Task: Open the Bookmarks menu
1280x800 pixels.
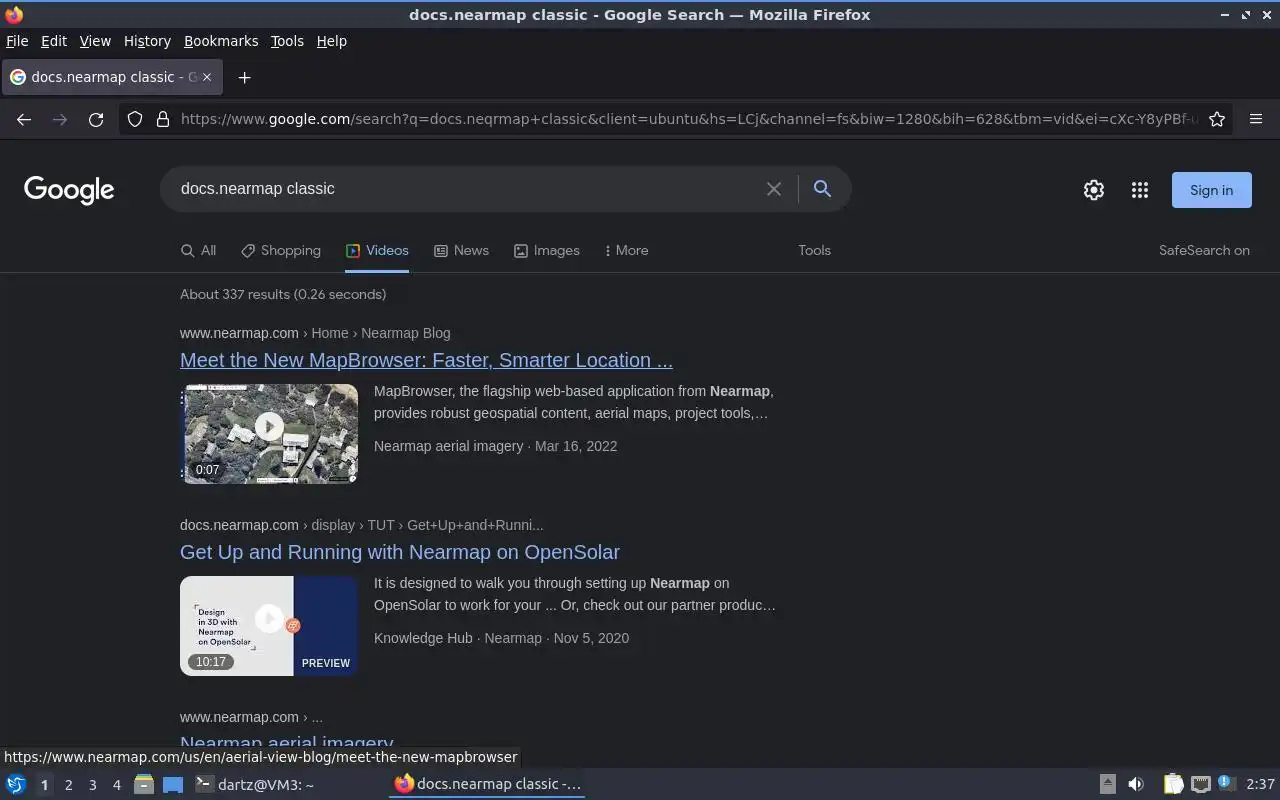Action: 221,41
